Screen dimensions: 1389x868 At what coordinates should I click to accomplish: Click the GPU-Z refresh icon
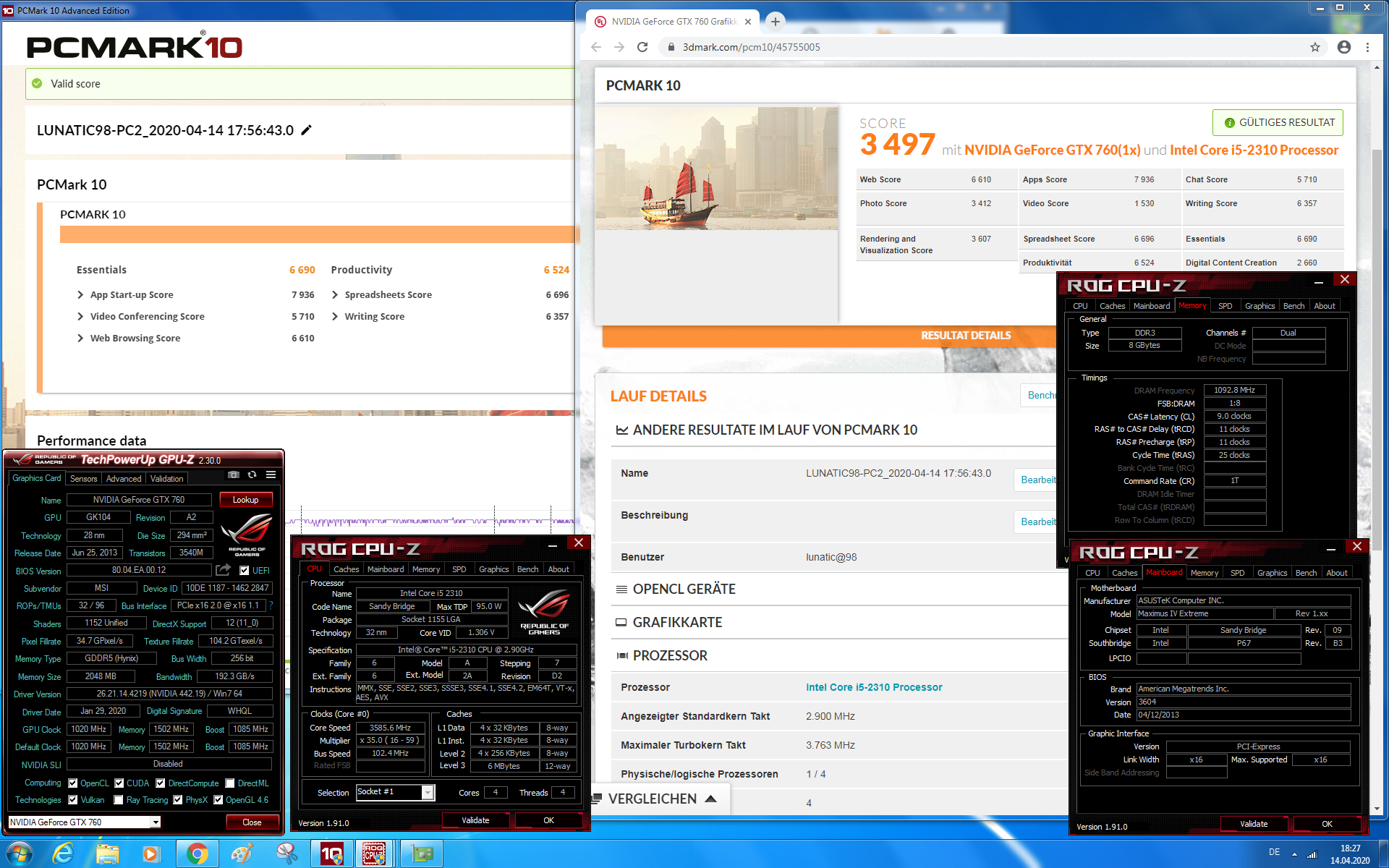click(252, 475)
